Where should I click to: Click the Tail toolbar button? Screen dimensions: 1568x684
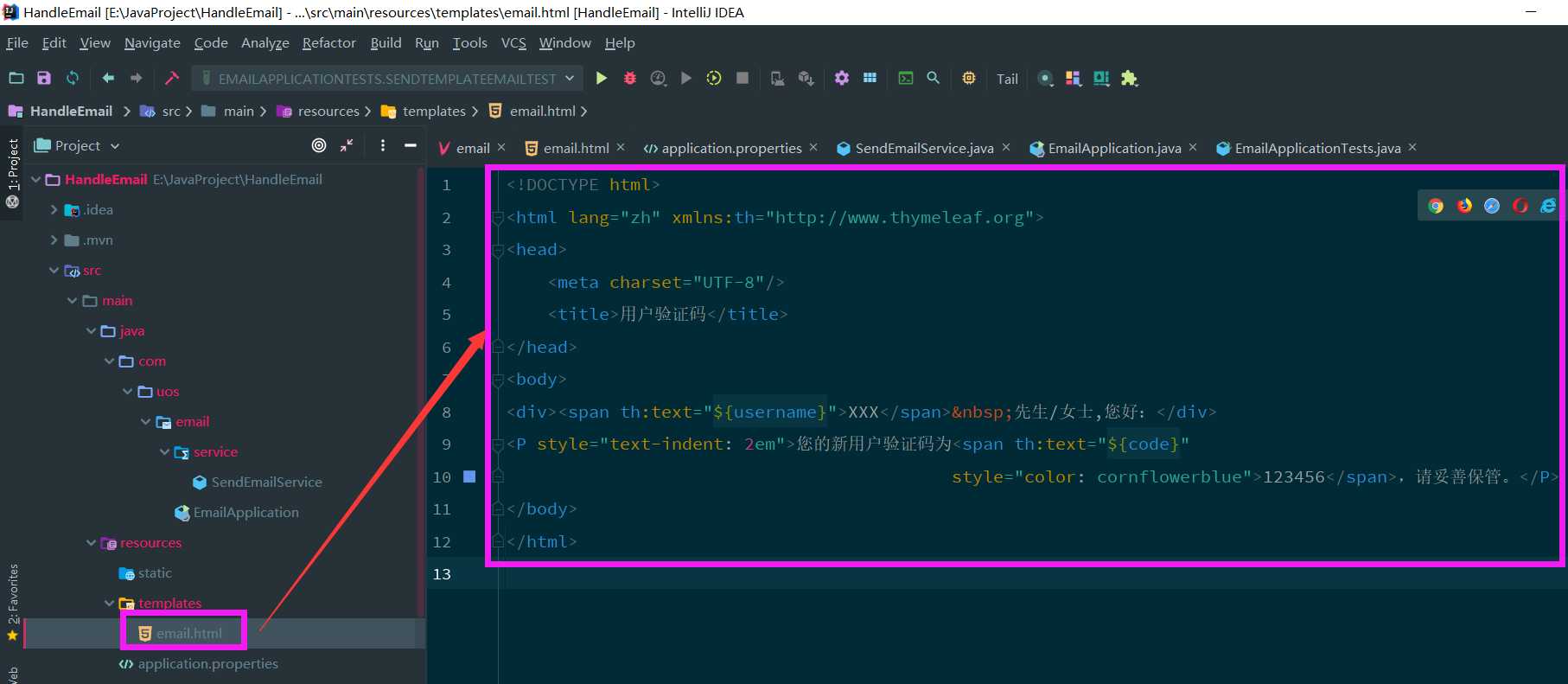[1007, 79]
